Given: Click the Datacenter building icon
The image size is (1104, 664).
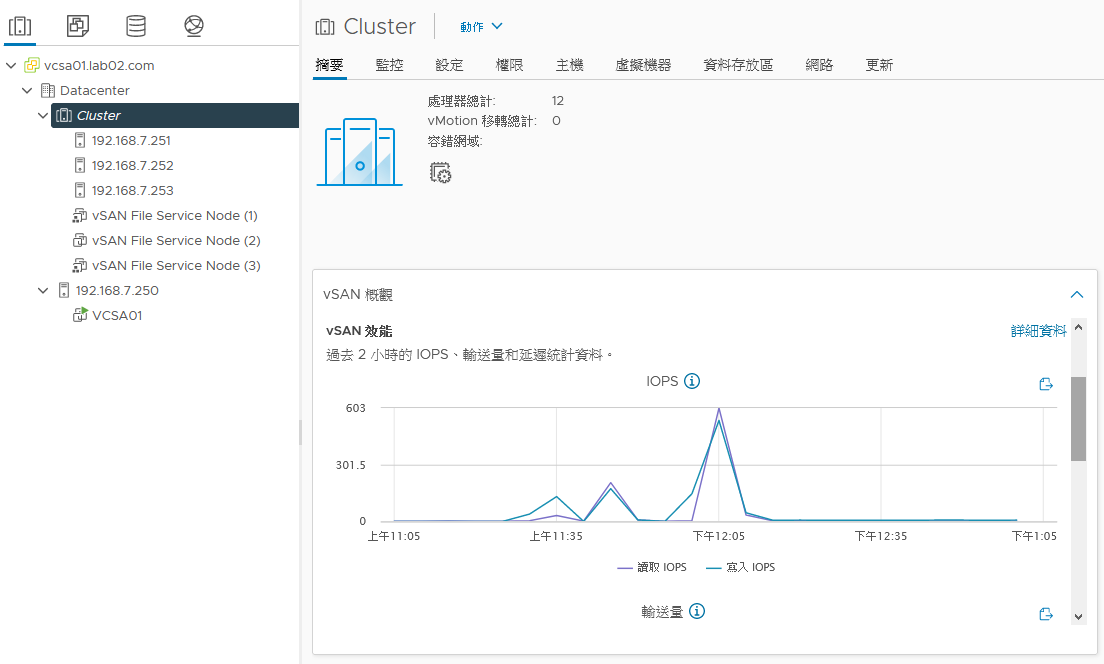Looking at the screenshot, I should pyautogui.click(x=48, y=90).
